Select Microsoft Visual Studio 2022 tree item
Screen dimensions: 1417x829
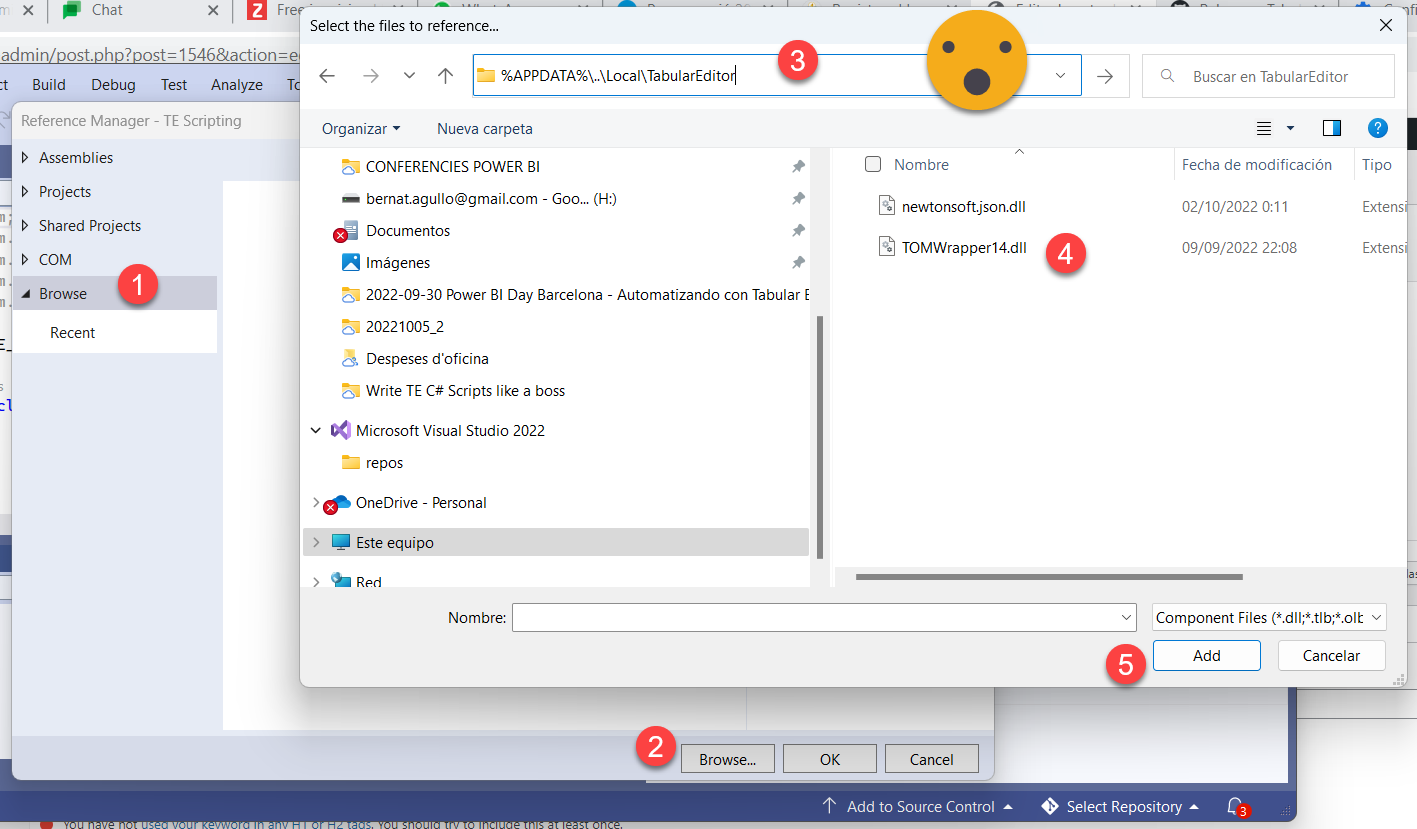click(450, 431)
